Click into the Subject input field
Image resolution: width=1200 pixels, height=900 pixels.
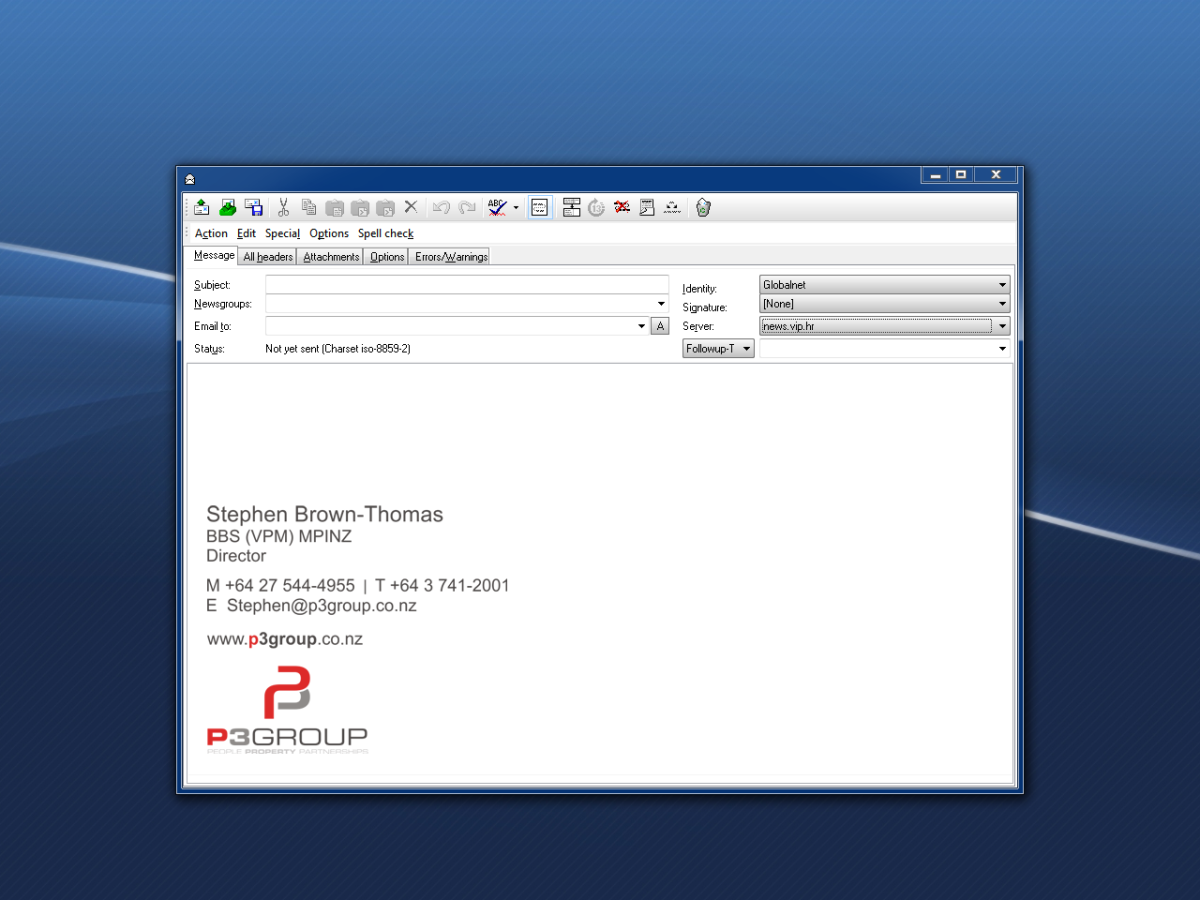click(x=467, y=285)
